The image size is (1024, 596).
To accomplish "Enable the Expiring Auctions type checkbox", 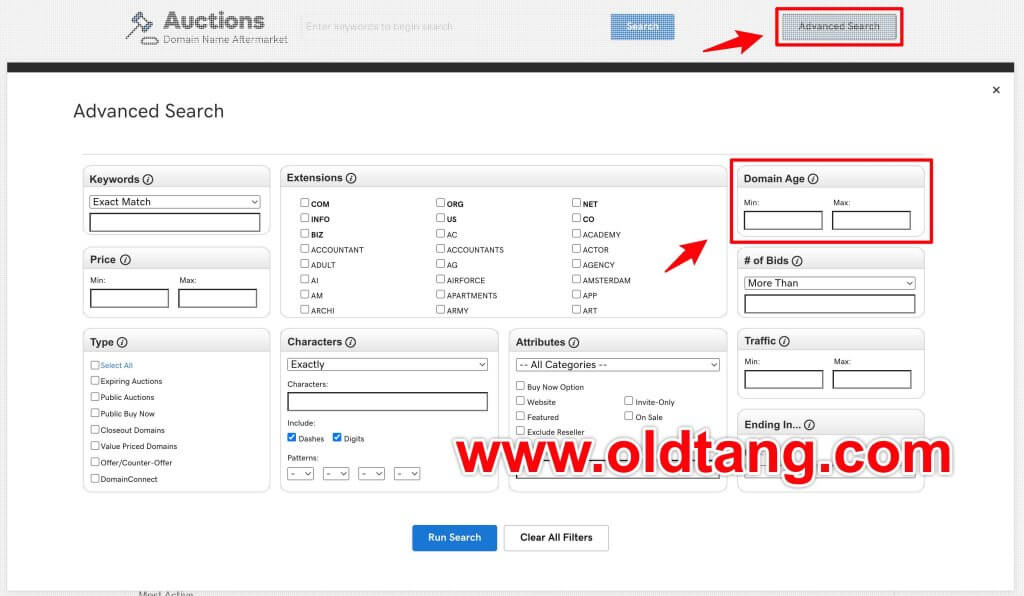I will pos(95,381).
